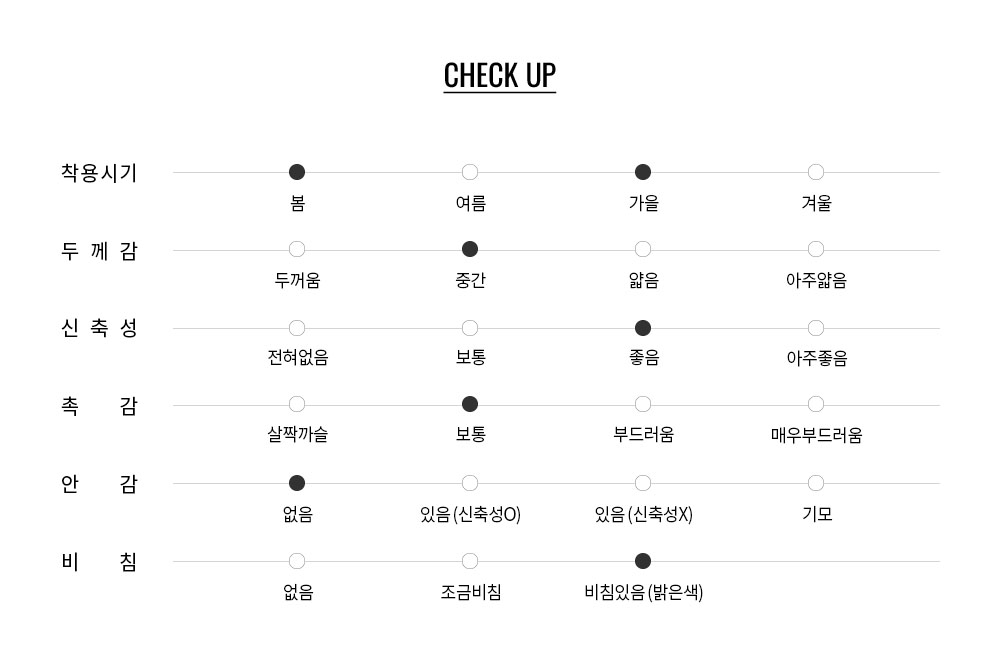Choose 전혀없음 for elasticity
The image size is (1000, 661).
pos(297,328)
